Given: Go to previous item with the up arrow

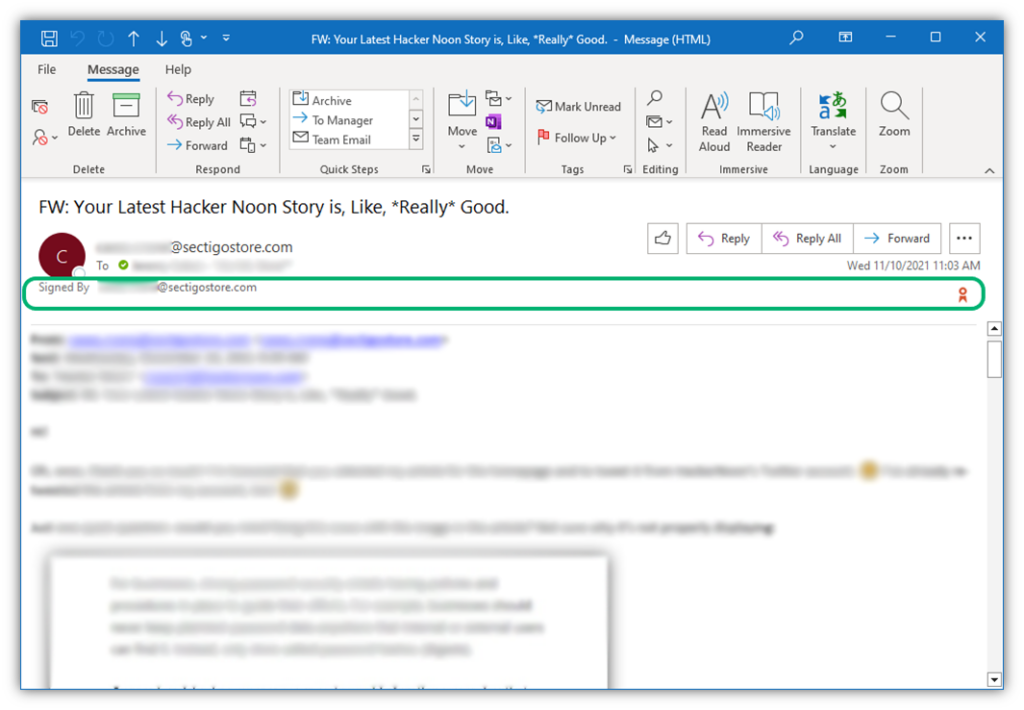Looking at the screenshot, I should click(134, 39).
